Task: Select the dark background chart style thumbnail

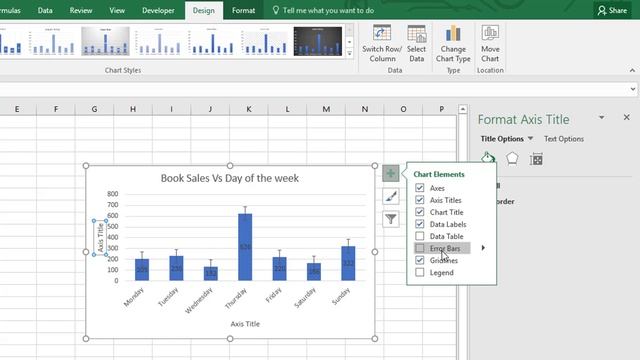Action: [x=318, y=41]
